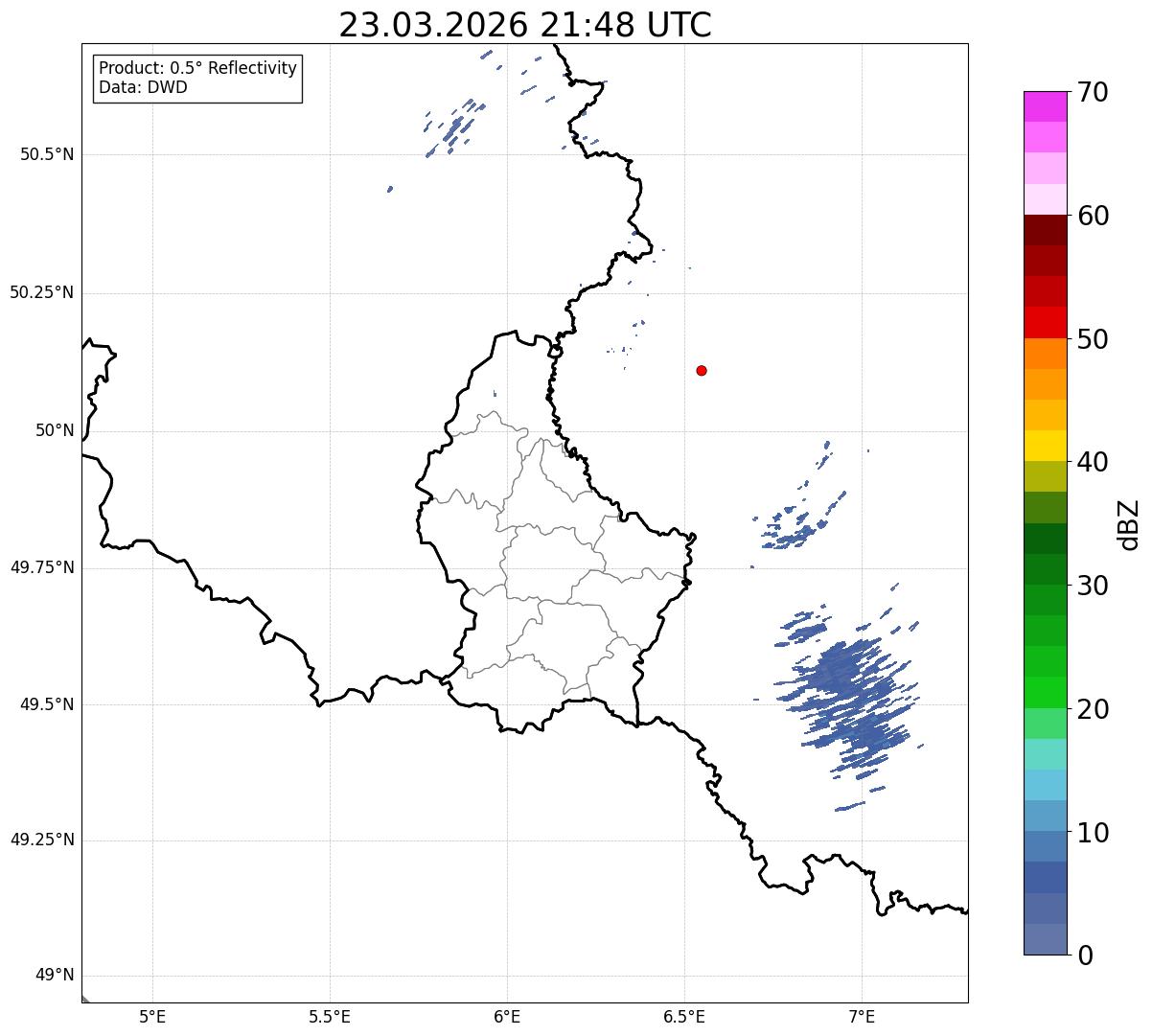Click the longitude label 5.5°E
This screenshot has height=1036, width=1152.
tap(330, 1016)
